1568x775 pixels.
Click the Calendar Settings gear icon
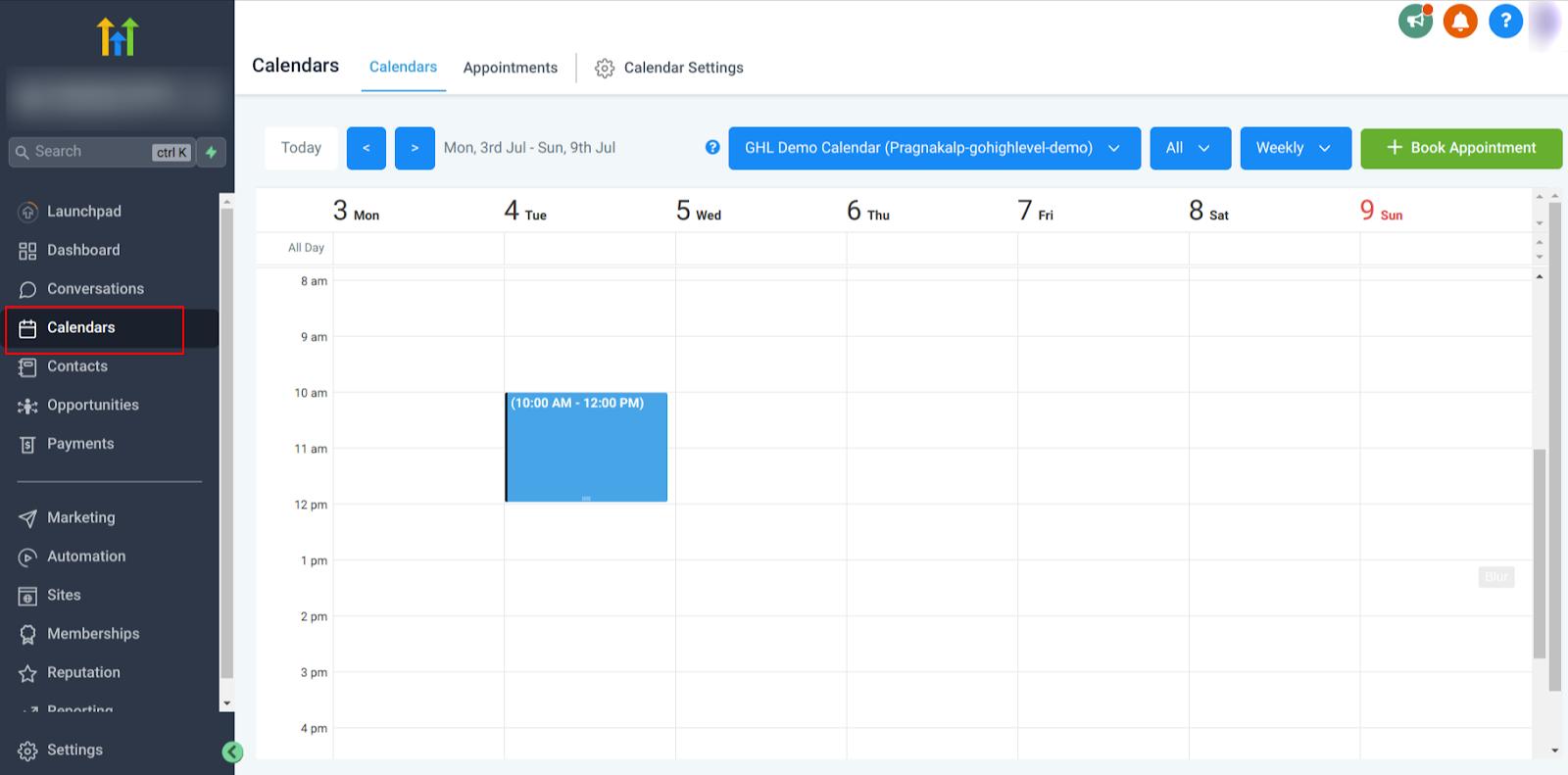(x=605, y=68)
